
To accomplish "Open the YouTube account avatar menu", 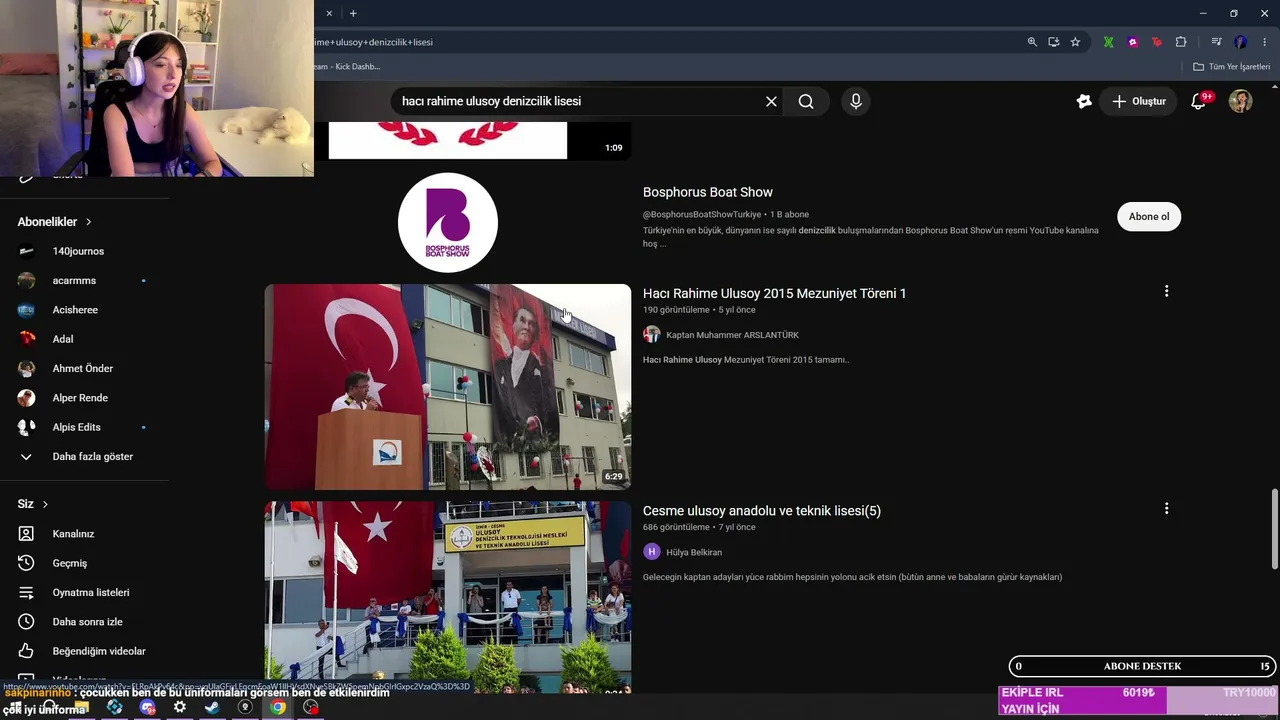I will [x=1240, y=101].
